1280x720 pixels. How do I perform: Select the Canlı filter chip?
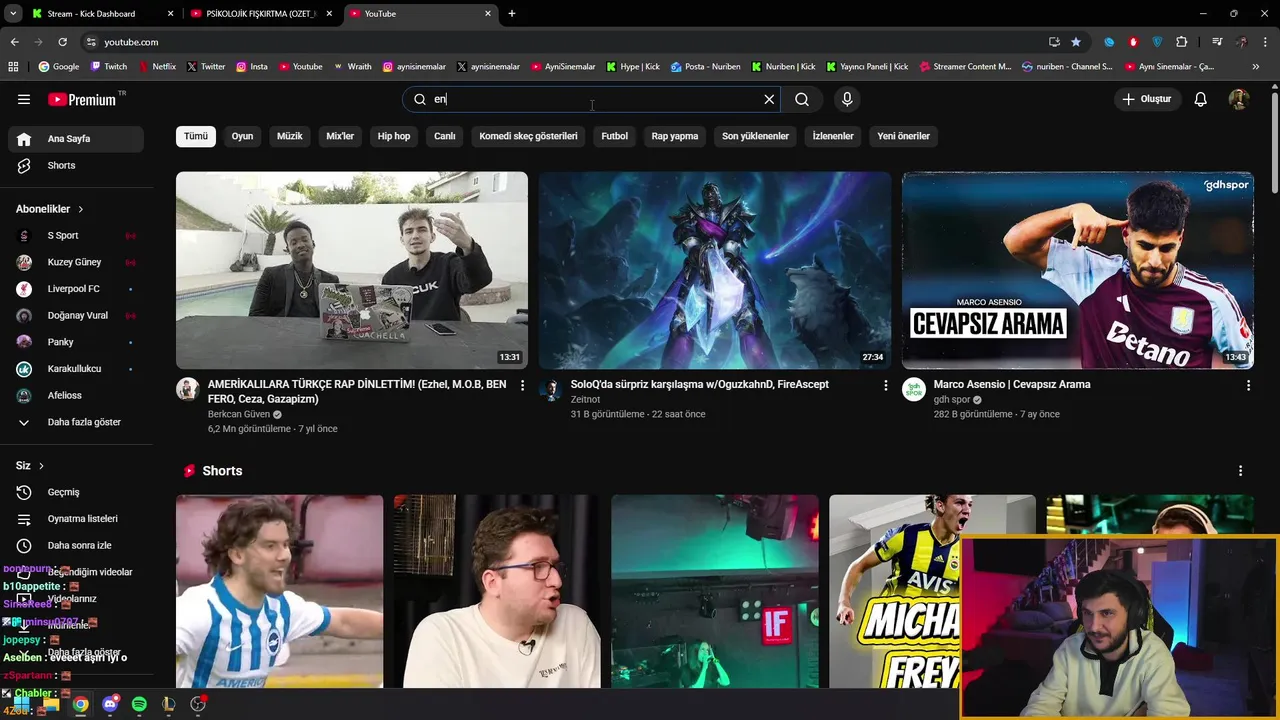[x=445, y=136]
